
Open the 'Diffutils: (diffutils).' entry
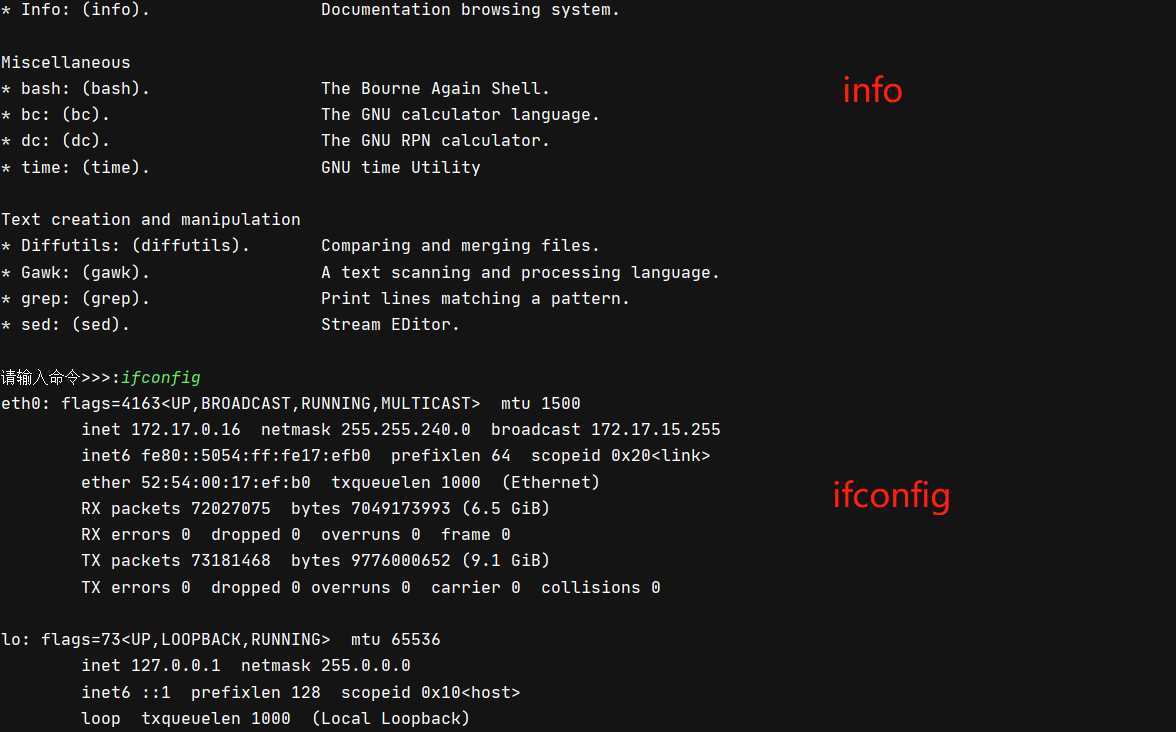point(135,246)
